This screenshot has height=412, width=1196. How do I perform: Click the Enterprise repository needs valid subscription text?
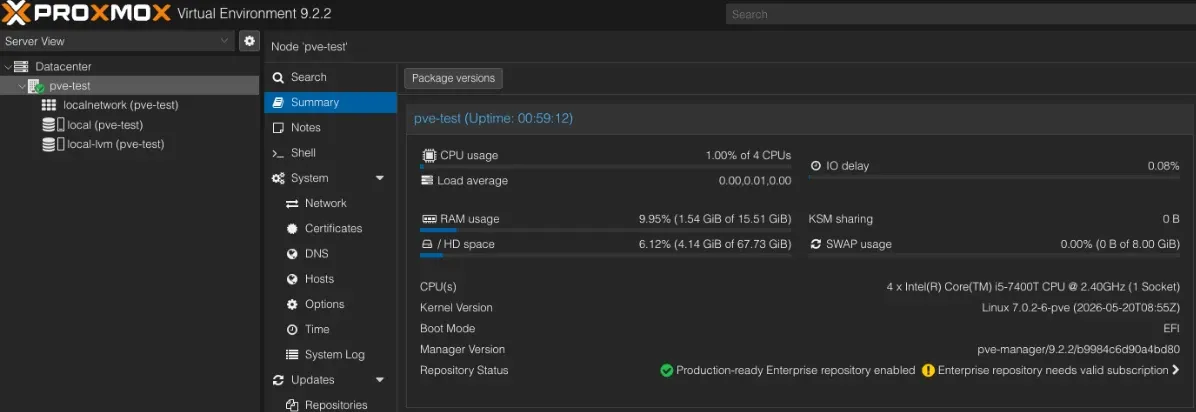point(1053,371)
